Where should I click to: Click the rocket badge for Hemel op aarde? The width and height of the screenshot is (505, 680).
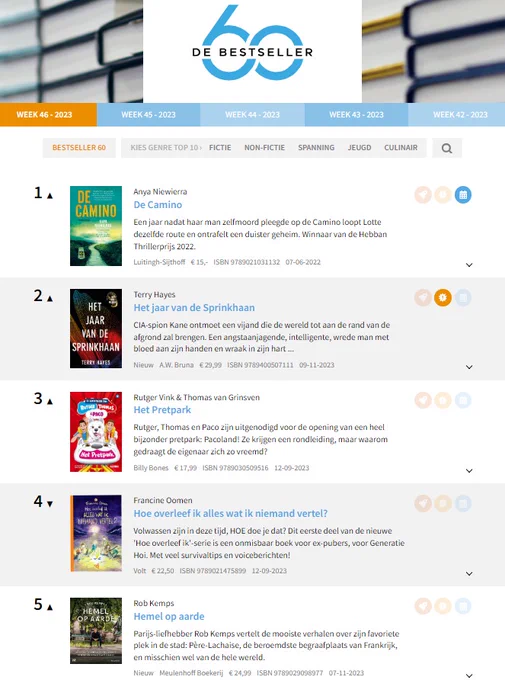(423, 606)
